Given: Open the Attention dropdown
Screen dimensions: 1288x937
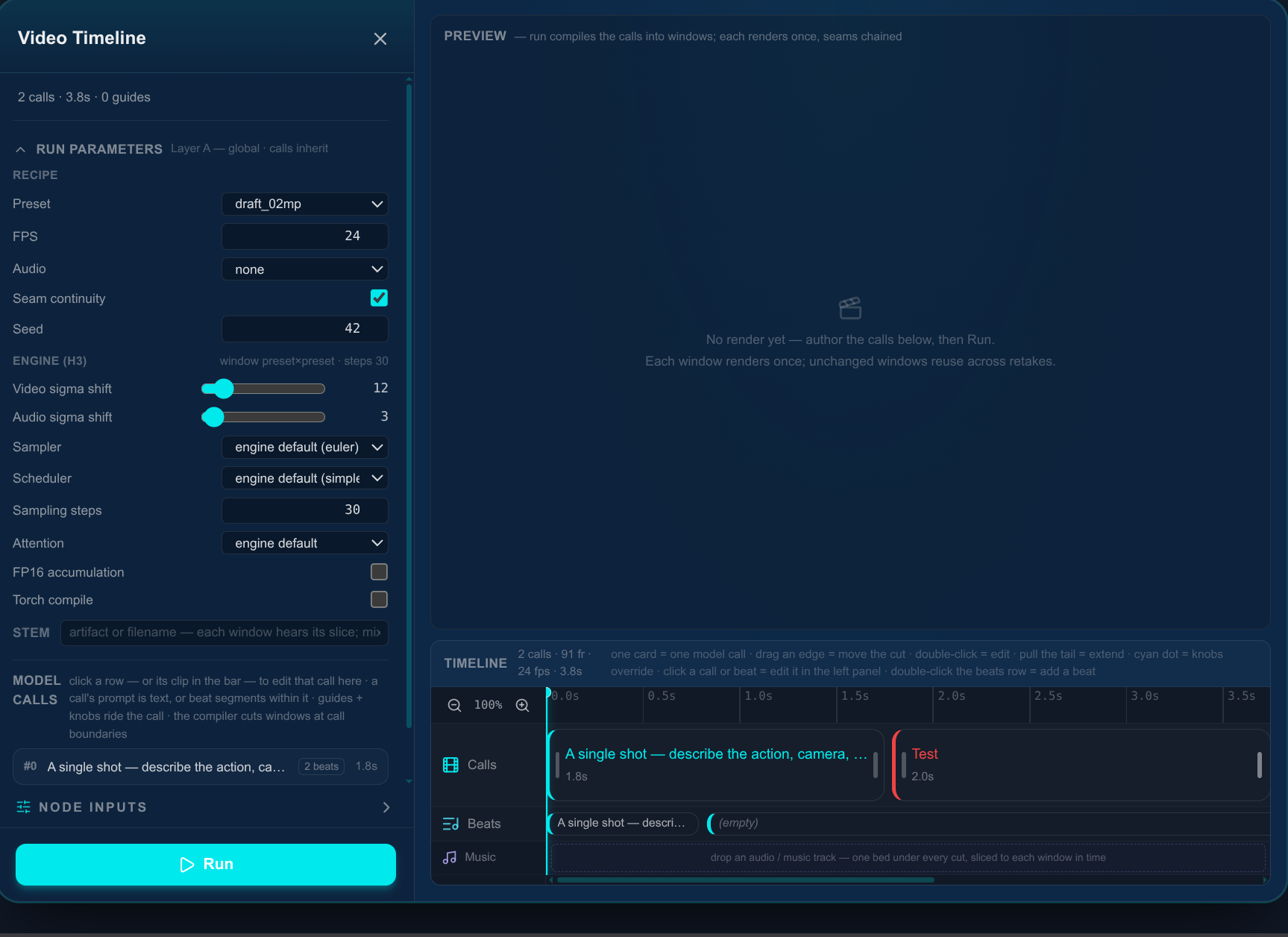Looking at the screenshot, I should 304,543.
